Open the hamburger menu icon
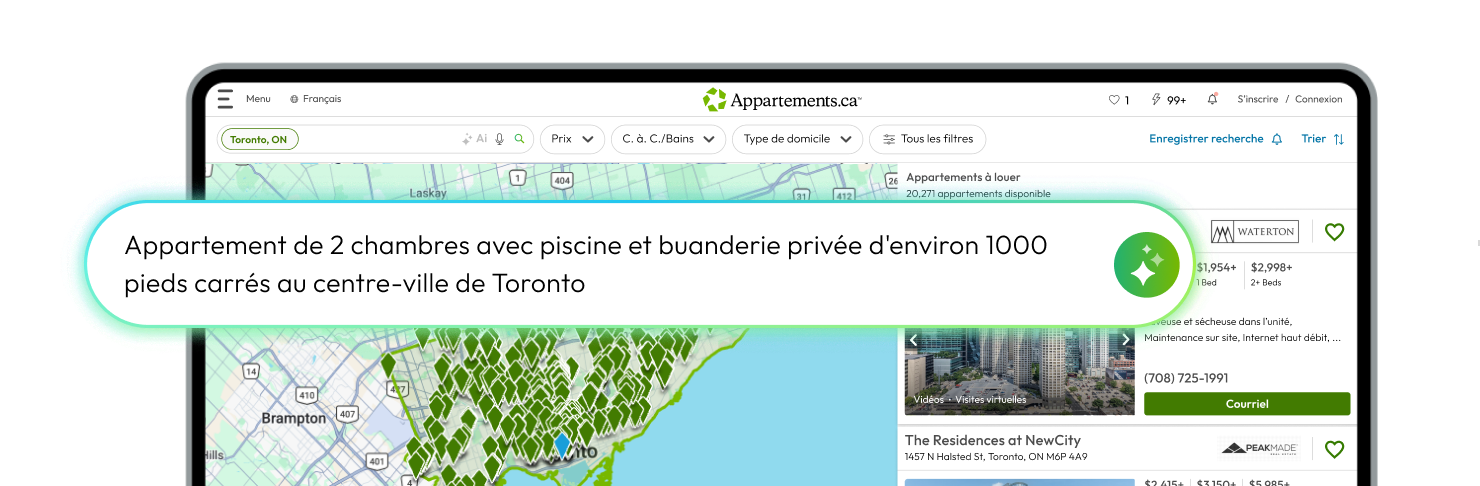 (x=225, y=99)
